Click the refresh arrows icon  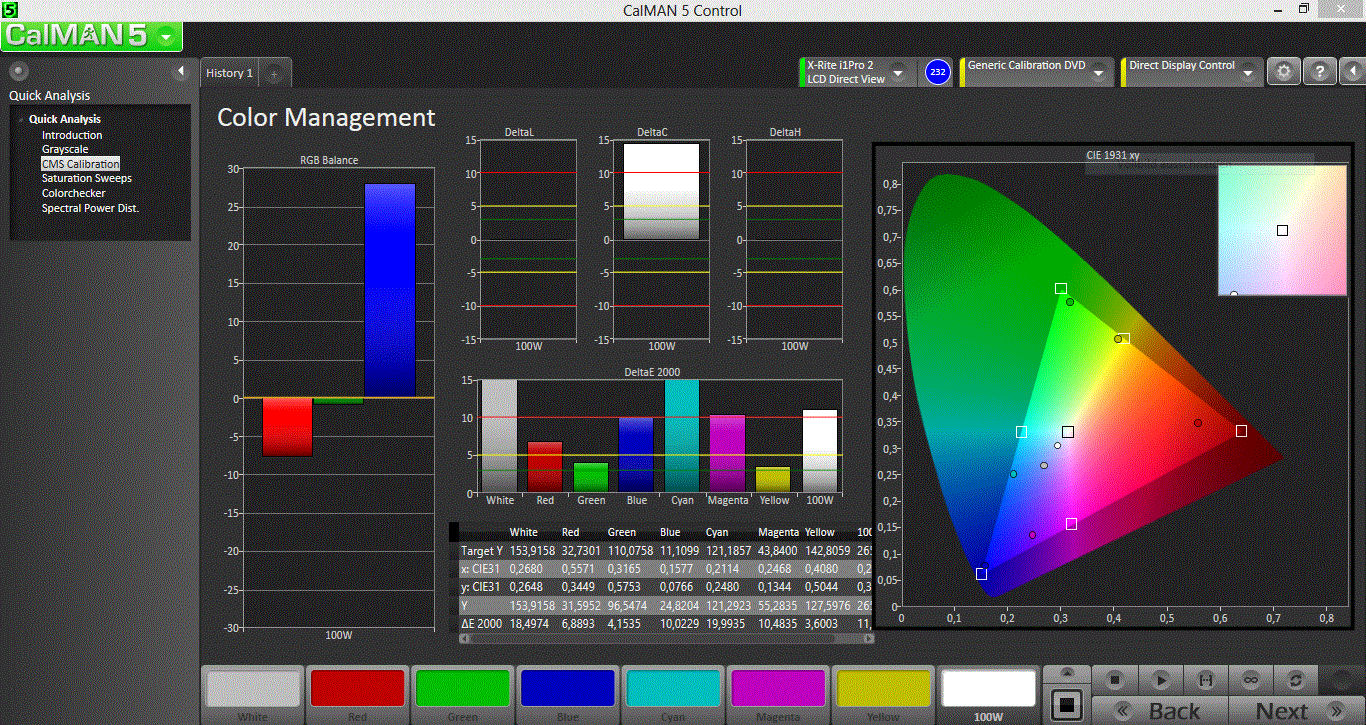point(1296,680)
